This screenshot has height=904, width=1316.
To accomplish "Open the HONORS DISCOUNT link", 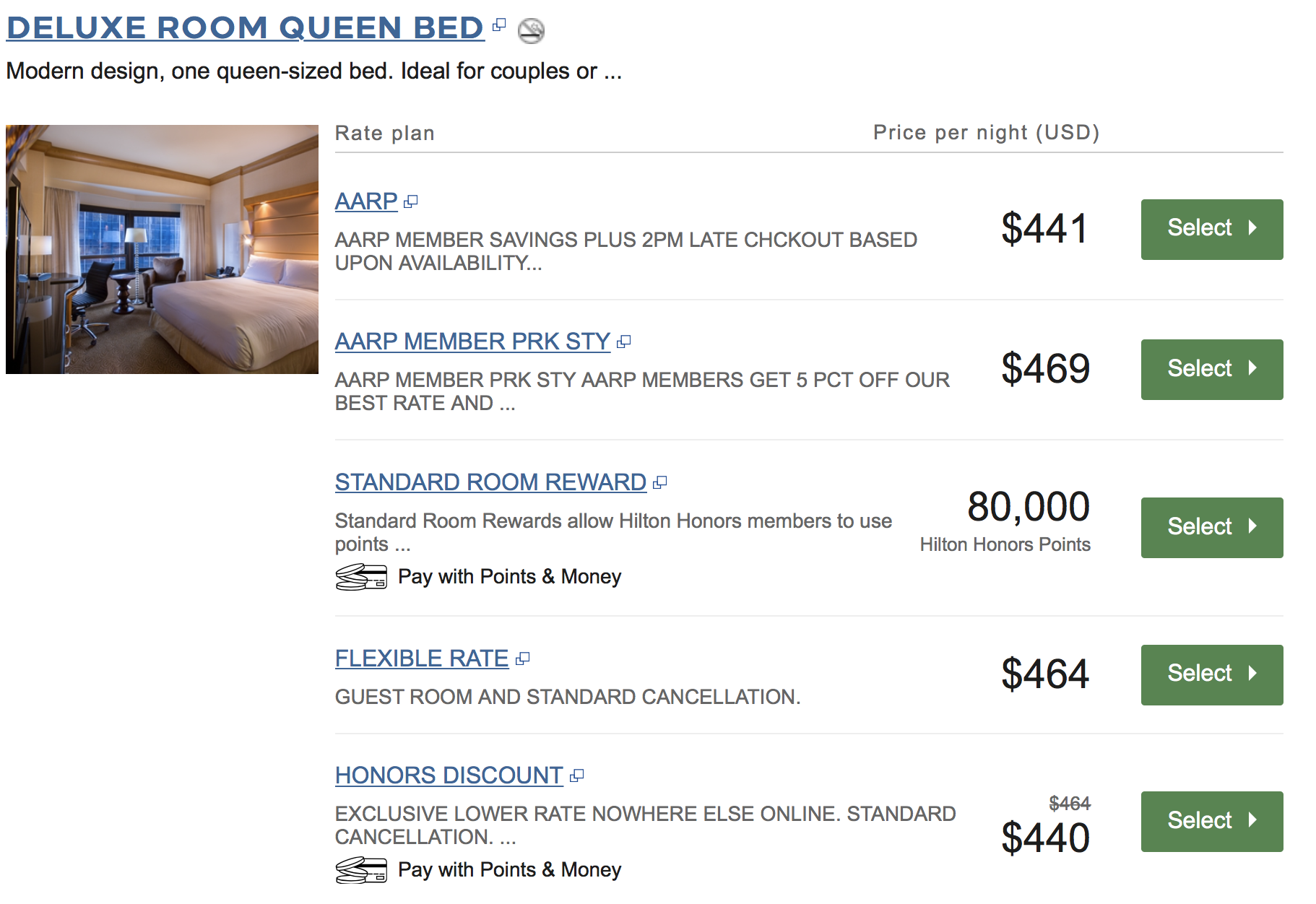I will [448, 775].
